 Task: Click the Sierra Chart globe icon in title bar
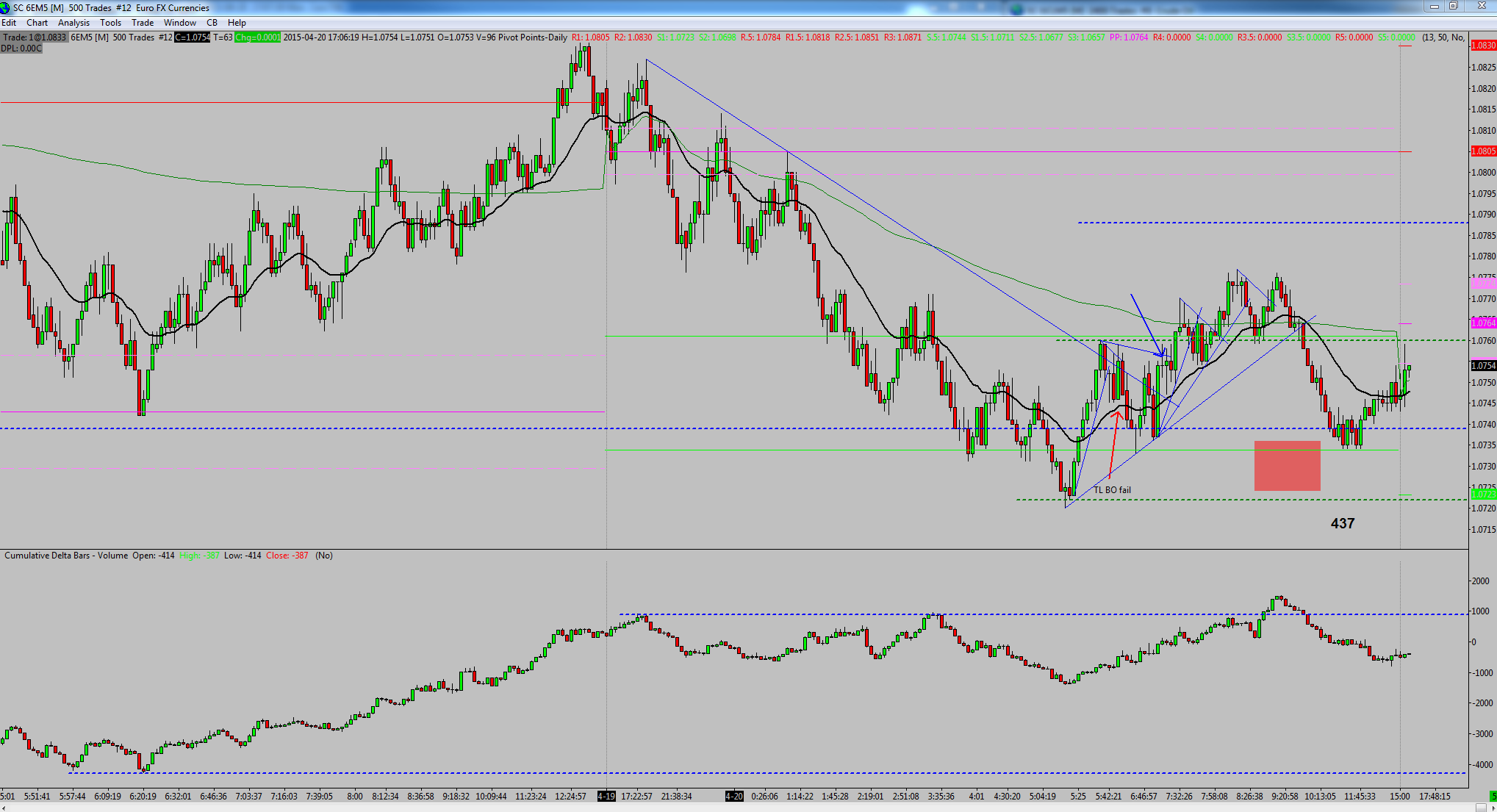(x=5, y=7)
